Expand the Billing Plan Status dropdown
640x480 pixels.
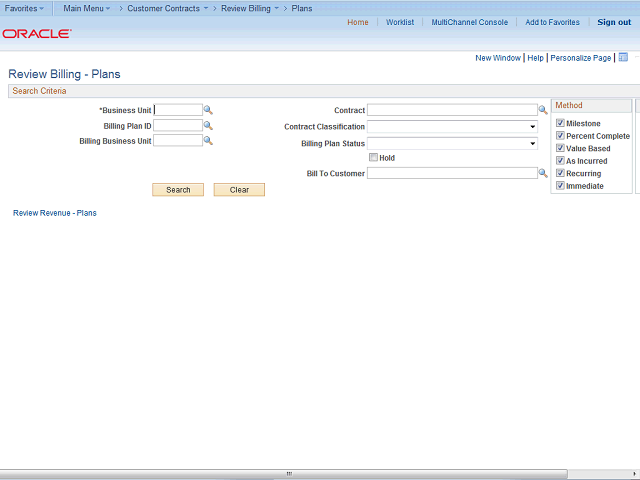coord(452,143)
